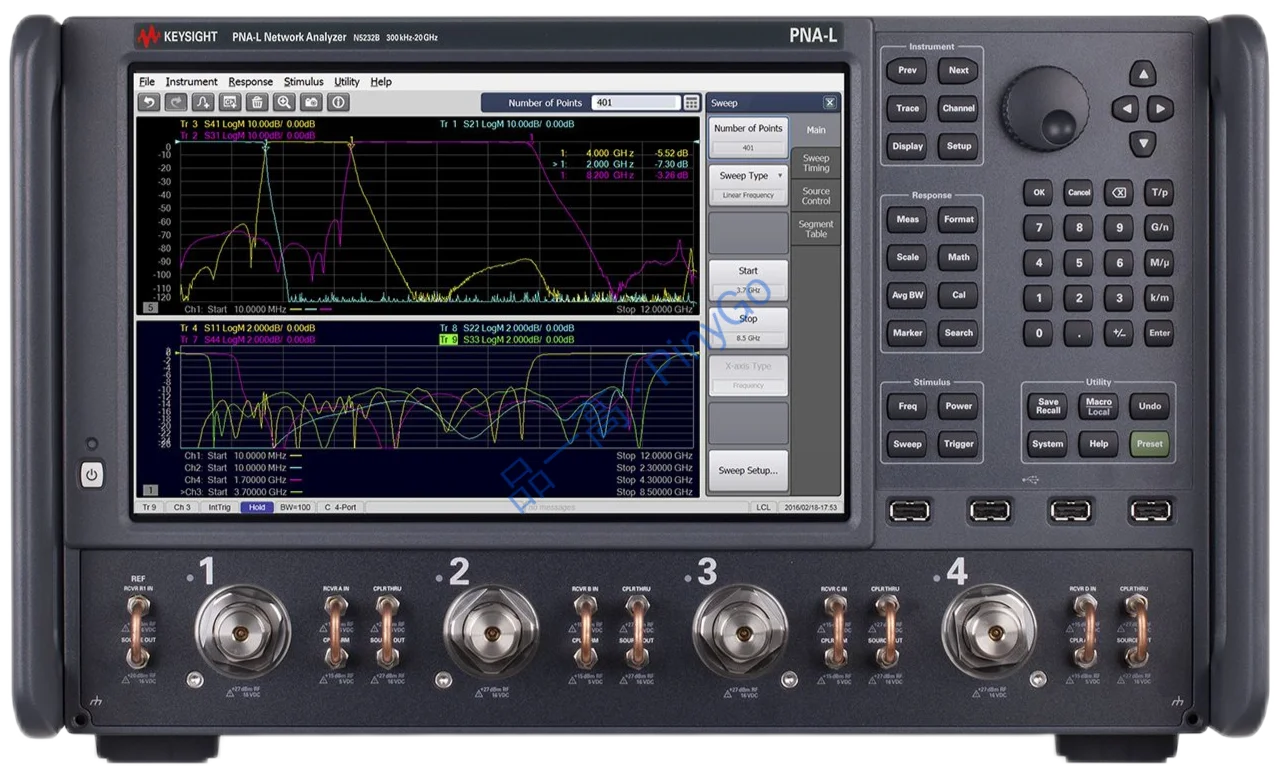This screenshot has height=780, width=1274.
Task: Click the Start 3.7 GHz softkey
Action: 748,280
